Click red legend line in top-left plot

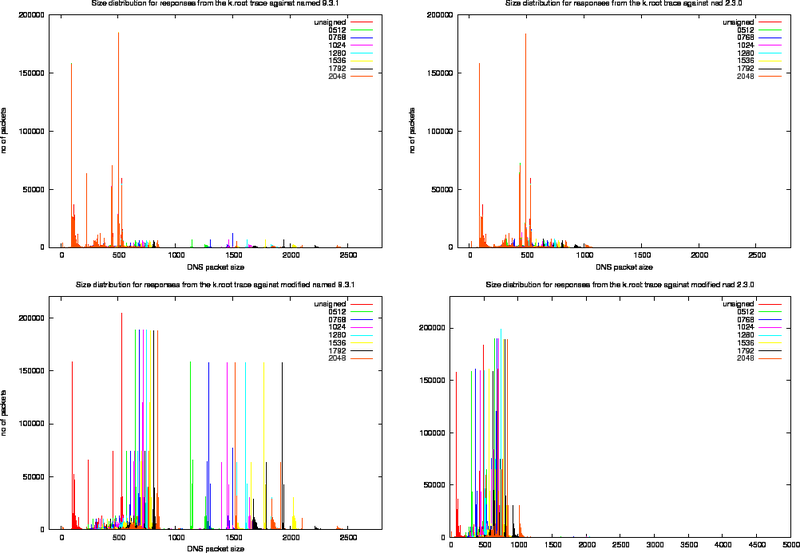[x=362, y=21]
